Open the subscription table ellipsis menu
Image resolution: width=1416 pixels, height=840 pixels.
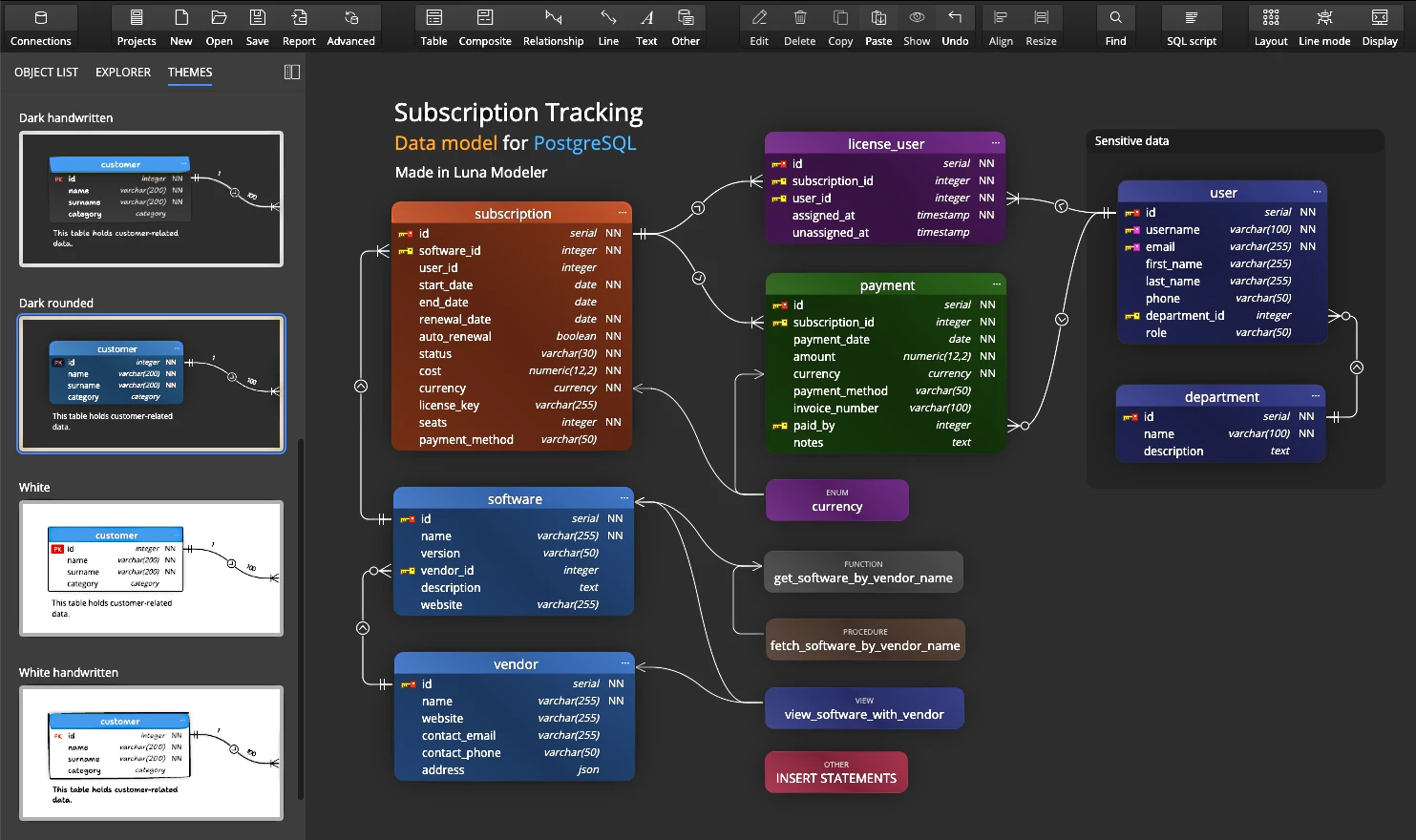623,213
